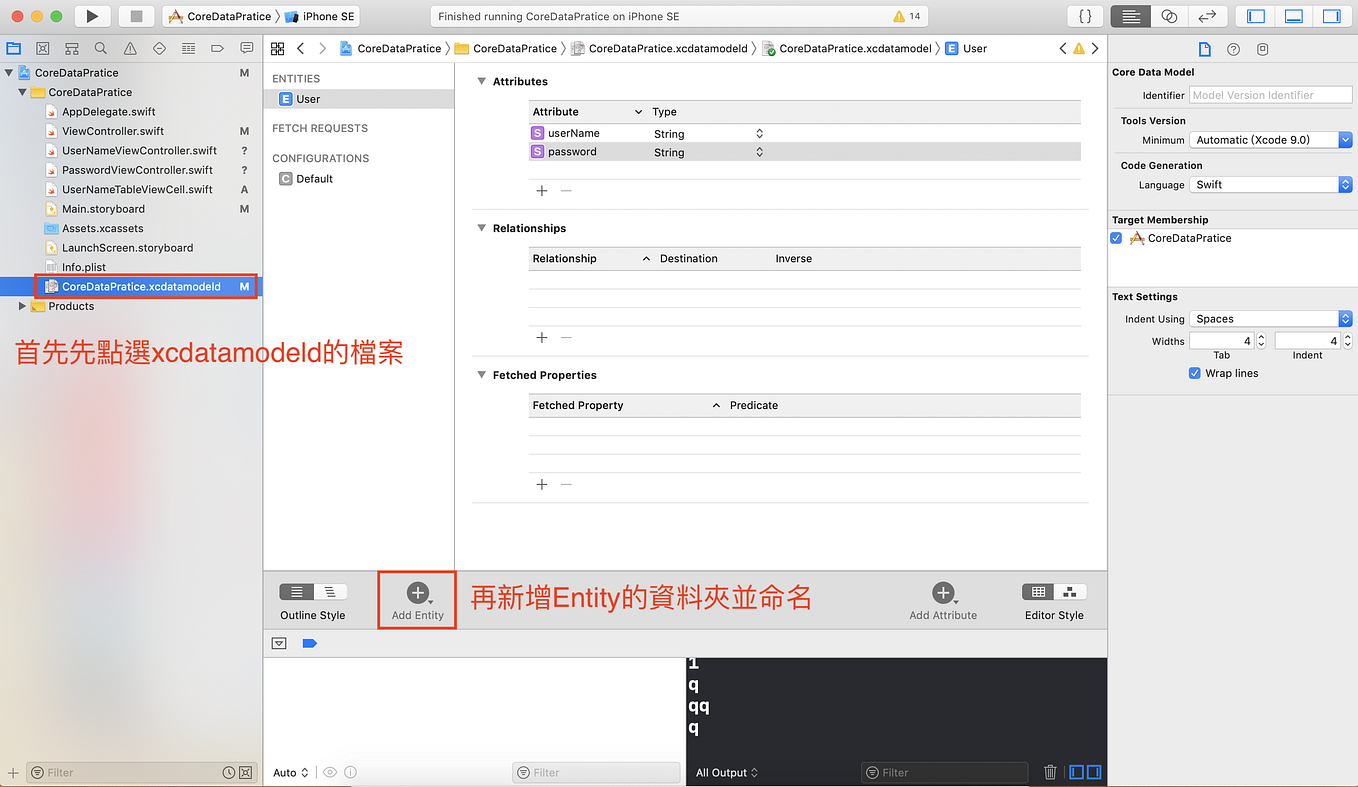Enable Wrap lines in Text Settings
The image size is (1358, 787).
point(1194,373)
